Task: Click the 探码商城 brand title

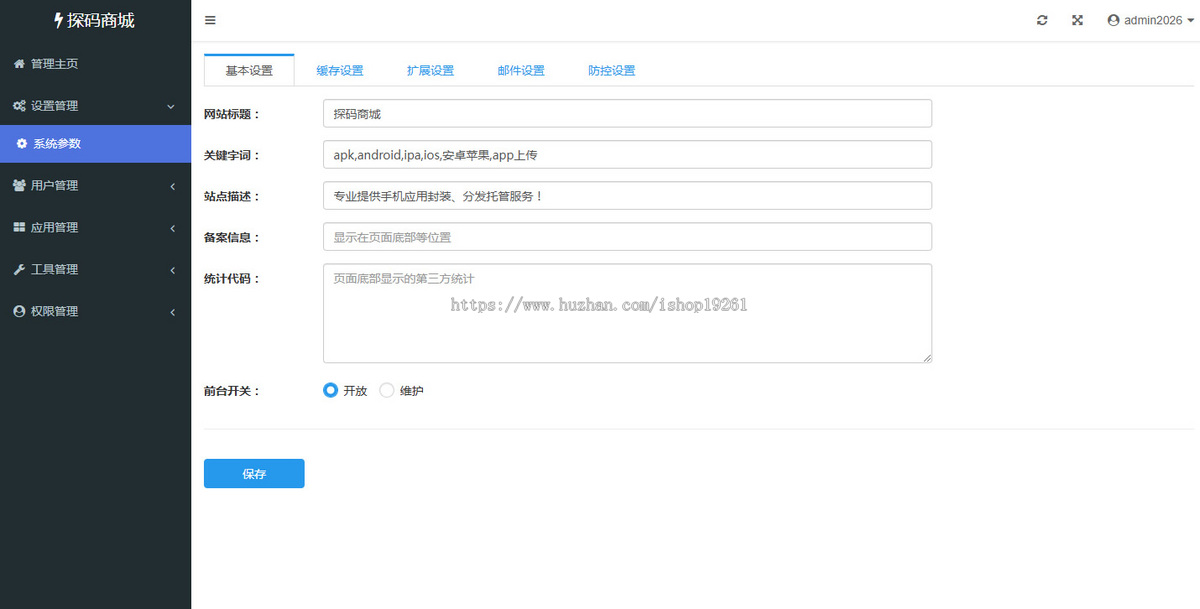Action: pyautogui.click(x=101, y=20)
